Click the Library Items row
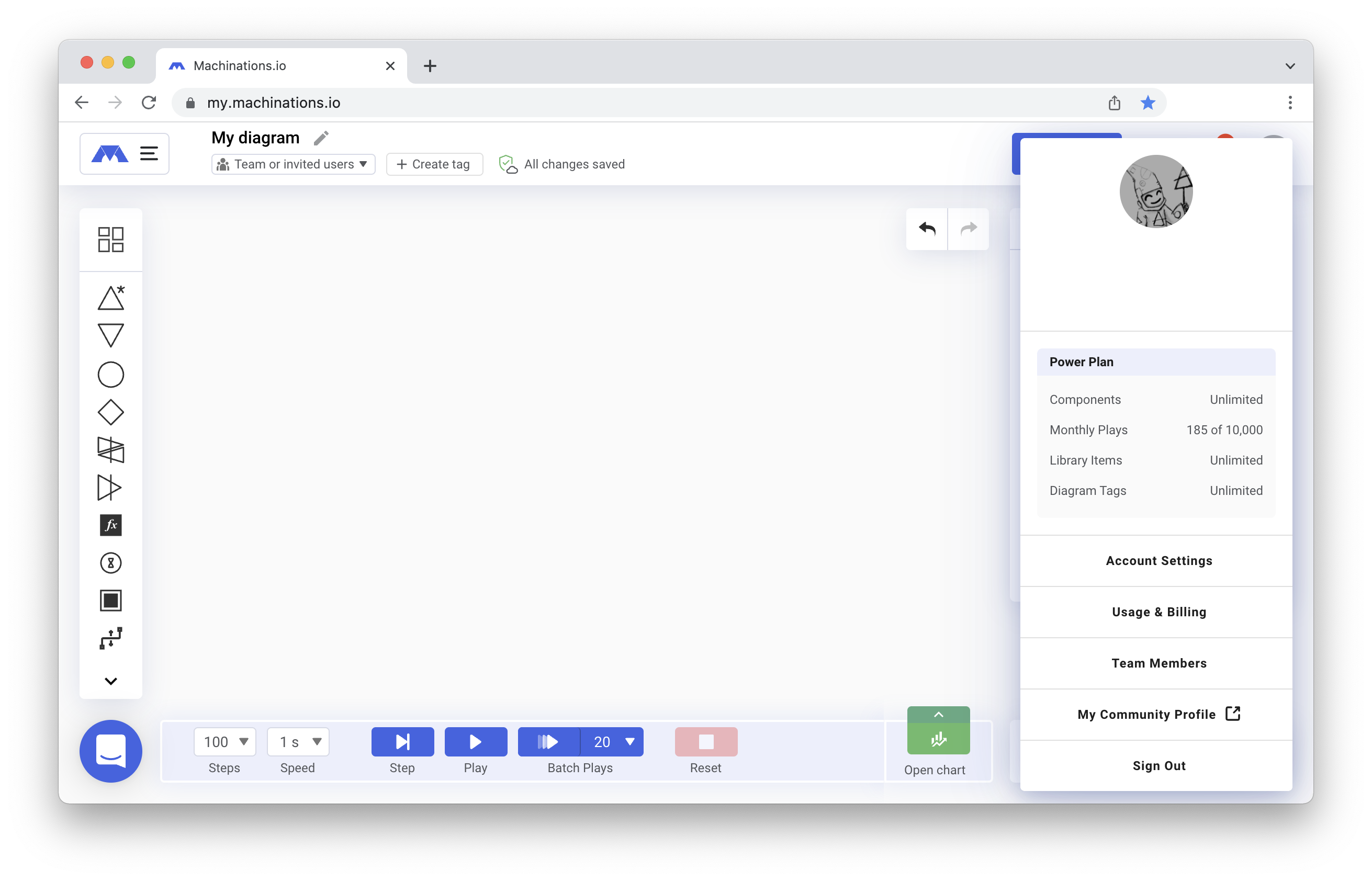 click(1156, 460)
